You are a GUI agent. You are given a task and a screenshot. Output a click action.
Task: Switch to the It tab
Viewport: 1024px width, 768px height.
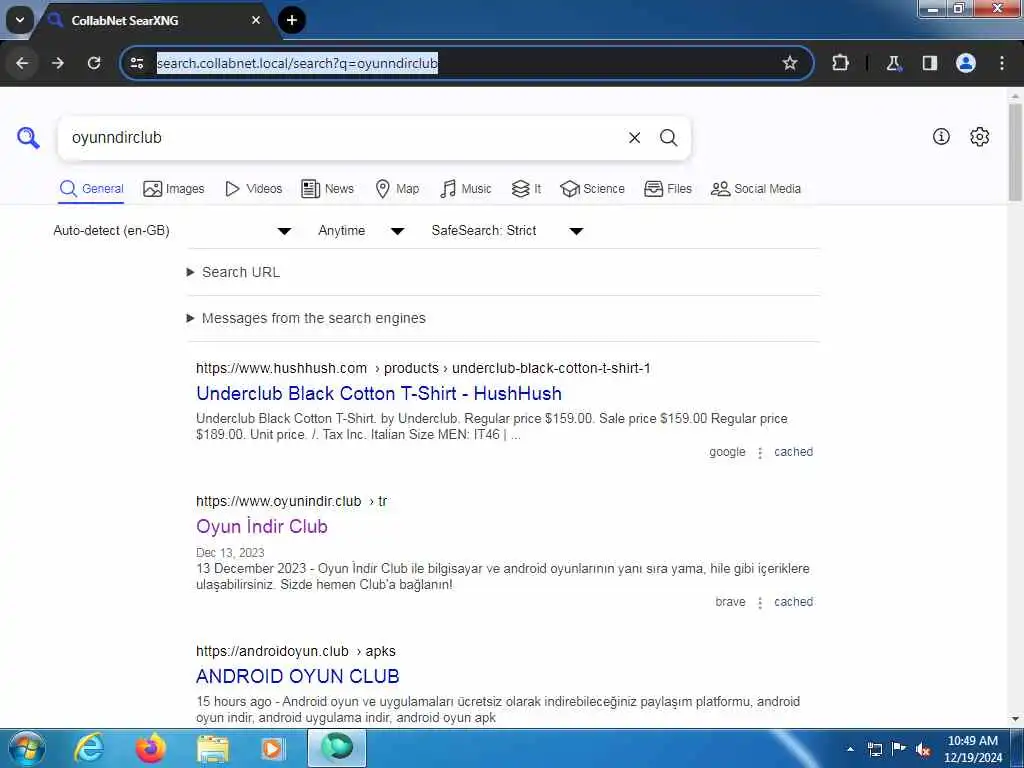[x=526, y=189]
